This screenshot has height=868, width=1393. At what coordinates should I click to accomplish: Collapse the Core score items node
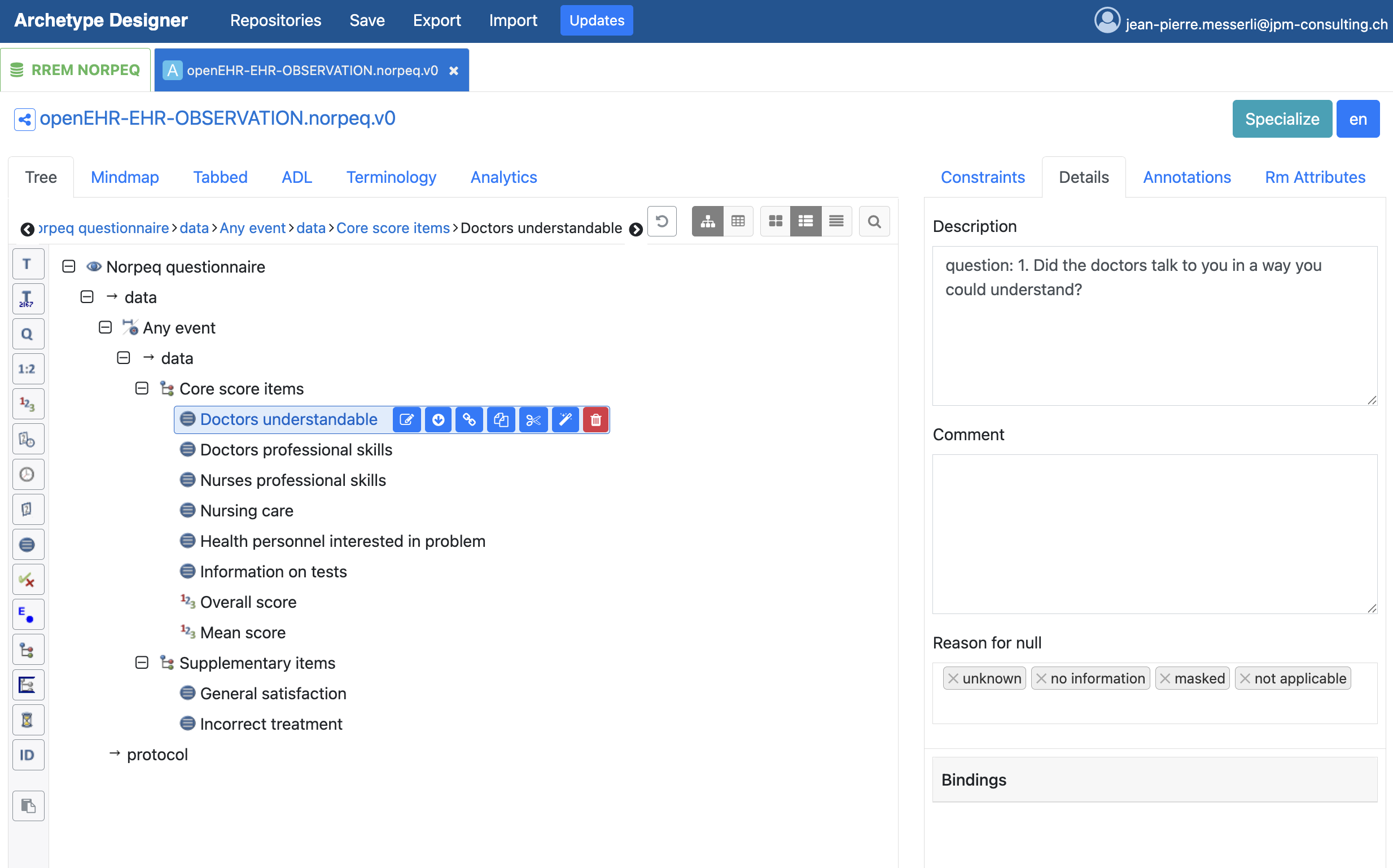(142, 389)
